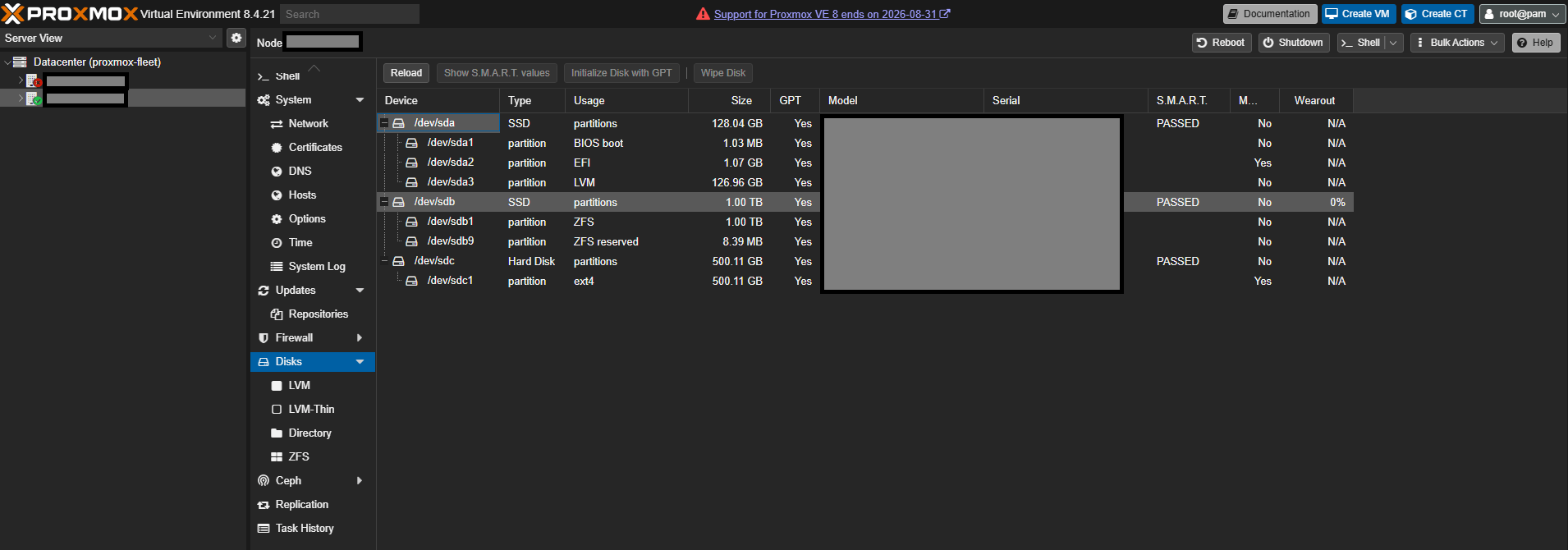
Task: Click the Wipe Disk button
Action: pyautogui.click(x=722, y=73)
